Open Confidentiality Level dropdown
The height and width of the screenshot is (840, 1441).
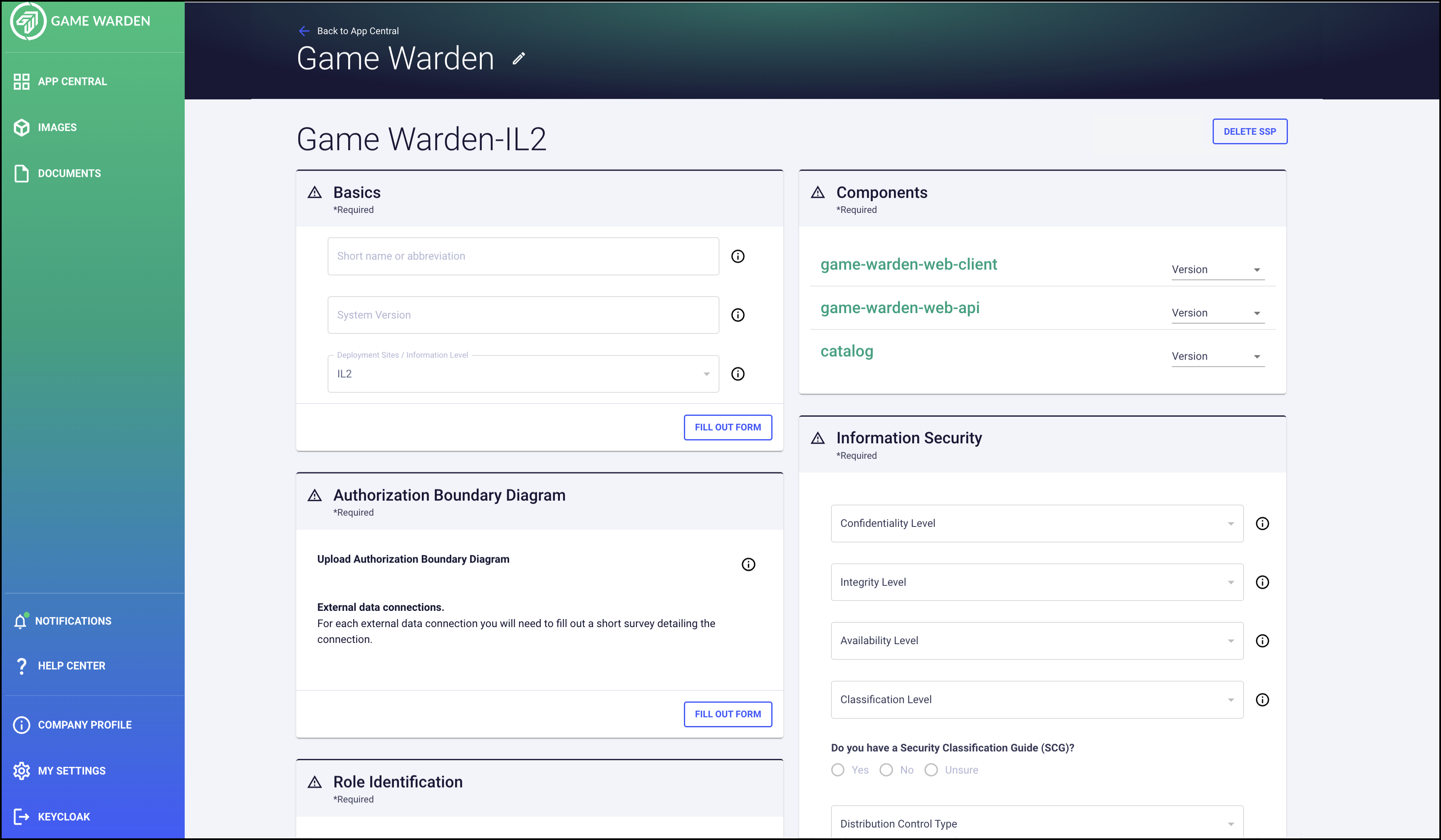click(1037, 524)
